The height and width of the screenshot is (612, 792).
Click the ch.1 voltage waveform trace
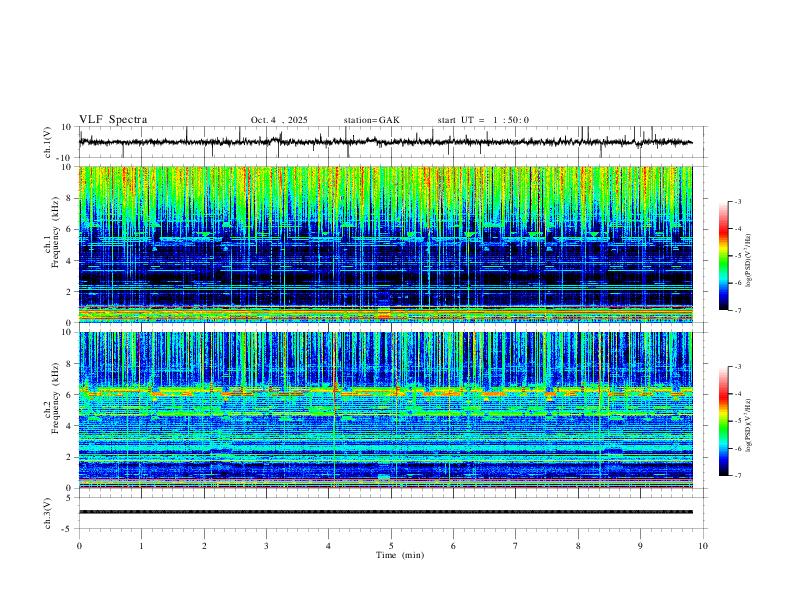[x=385, y=142]
